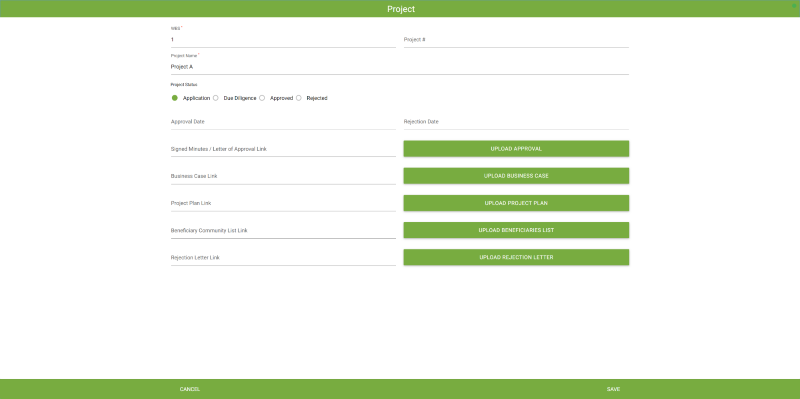Click the Project Plan Link field
The width and height of the screenshot is (800, 399).
coord(283,203)
